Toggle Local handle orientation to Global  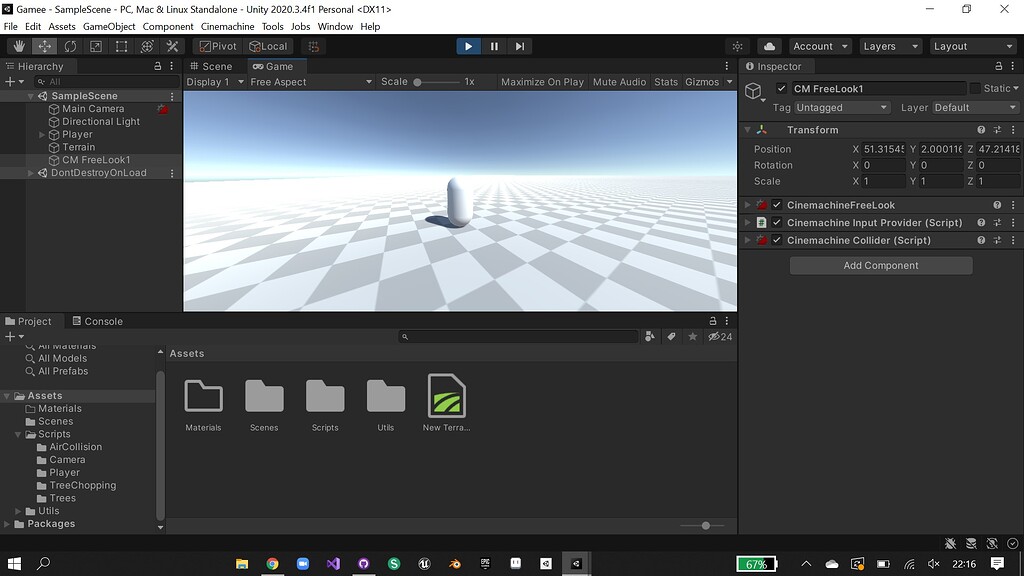(268, 46)
